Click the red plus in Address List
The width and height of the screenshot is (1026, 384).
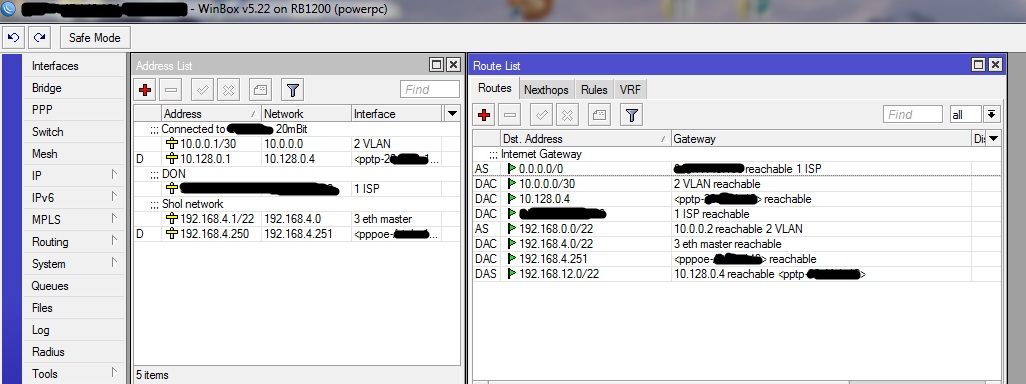click(x=145, y=90)
